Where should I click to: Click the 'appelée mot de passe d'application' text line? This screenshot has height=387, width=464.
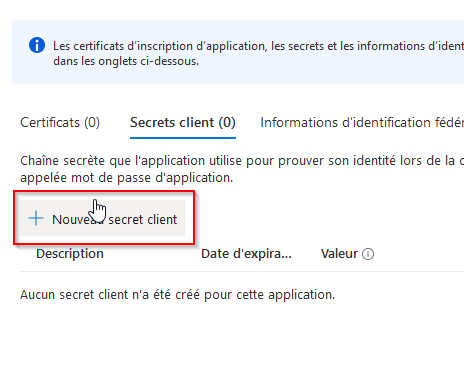coord(127,178)
